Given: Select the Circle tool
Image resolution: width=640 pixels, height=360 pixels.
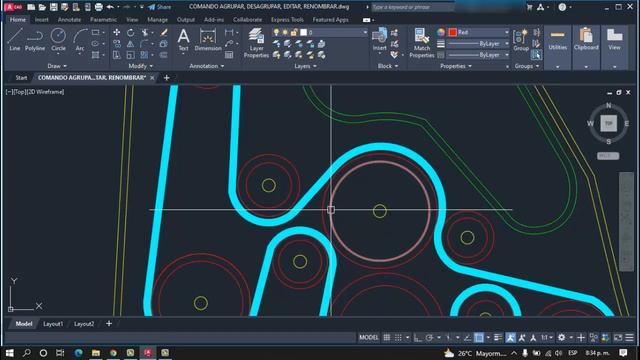Looking at the screenshot, I should (x=58, y=40).
